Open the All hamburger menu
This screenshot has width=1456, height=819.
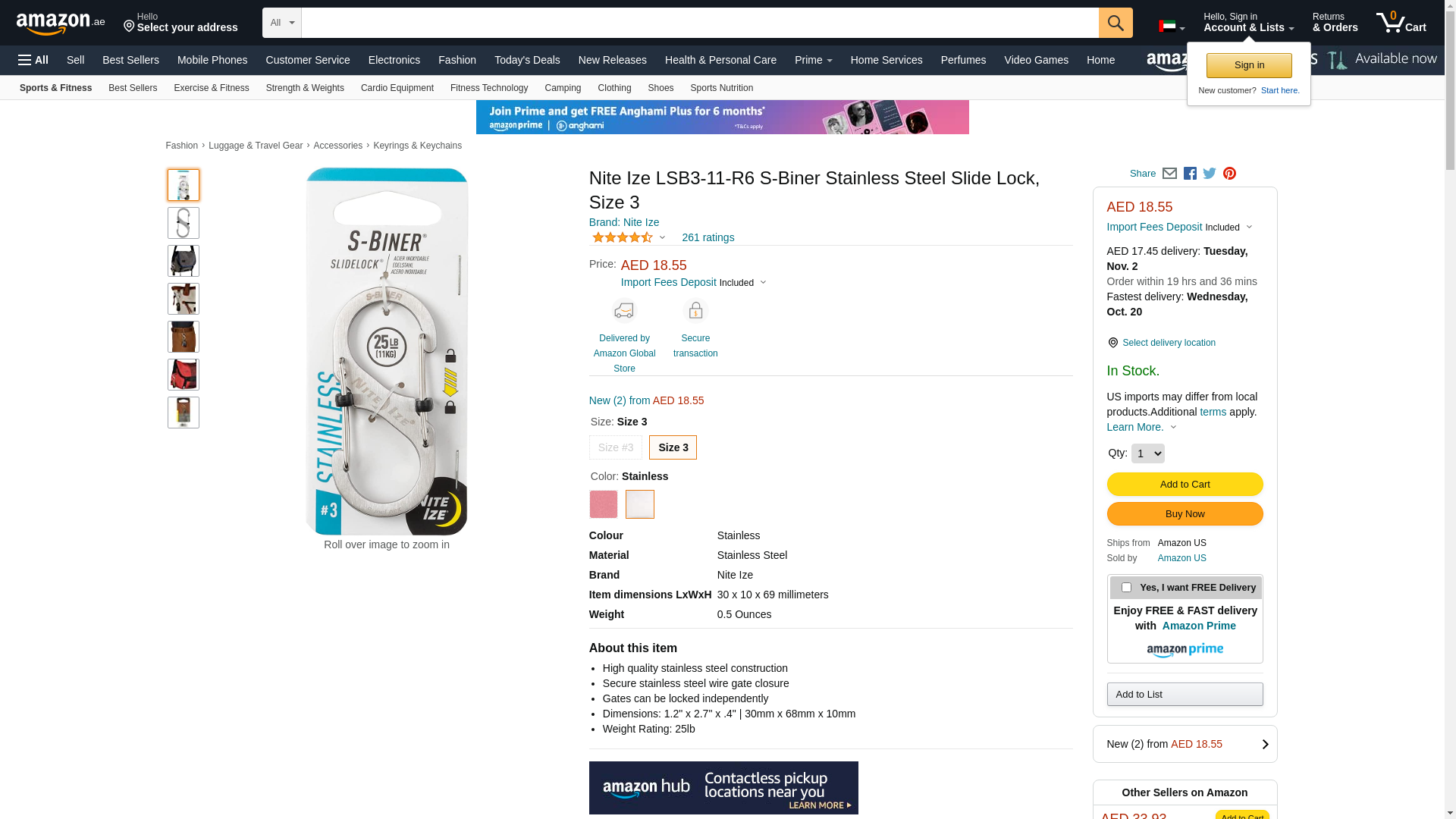point(33,60)
